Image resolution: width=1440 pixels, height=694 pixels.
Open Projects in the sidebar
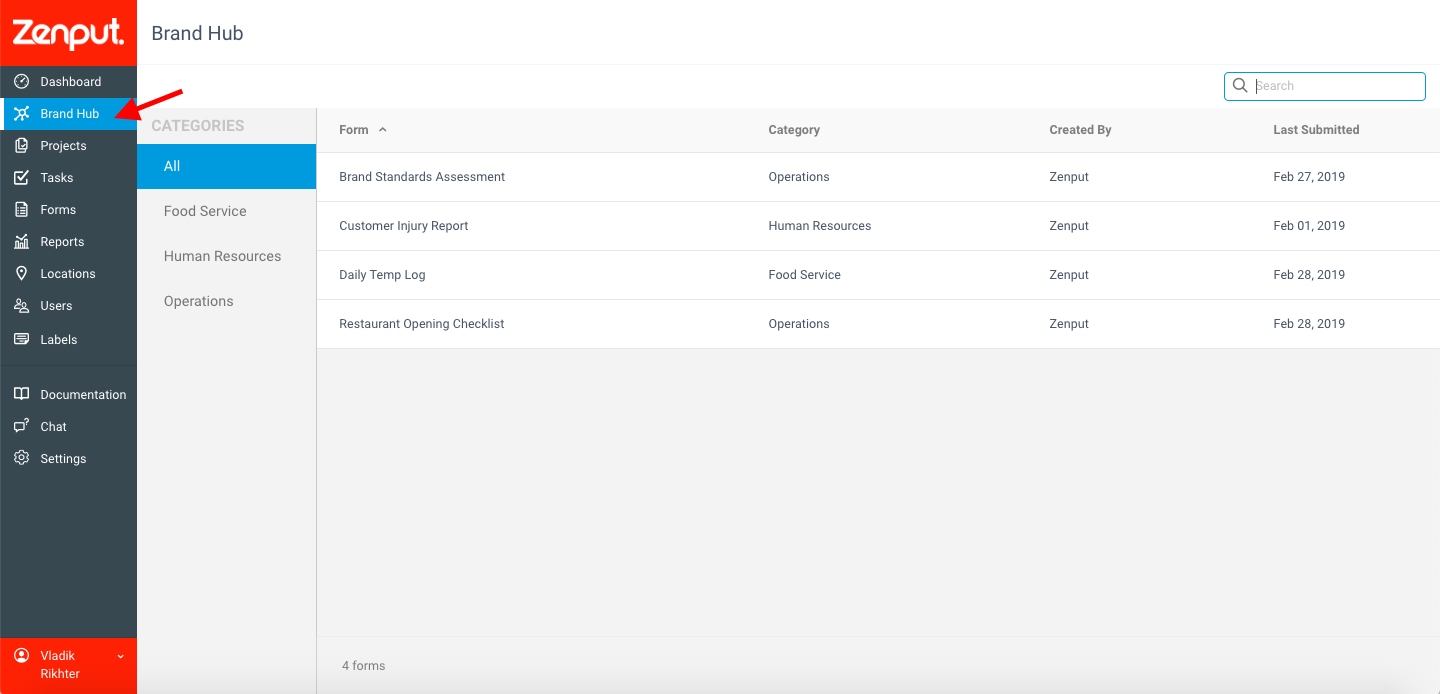point(68,146)
